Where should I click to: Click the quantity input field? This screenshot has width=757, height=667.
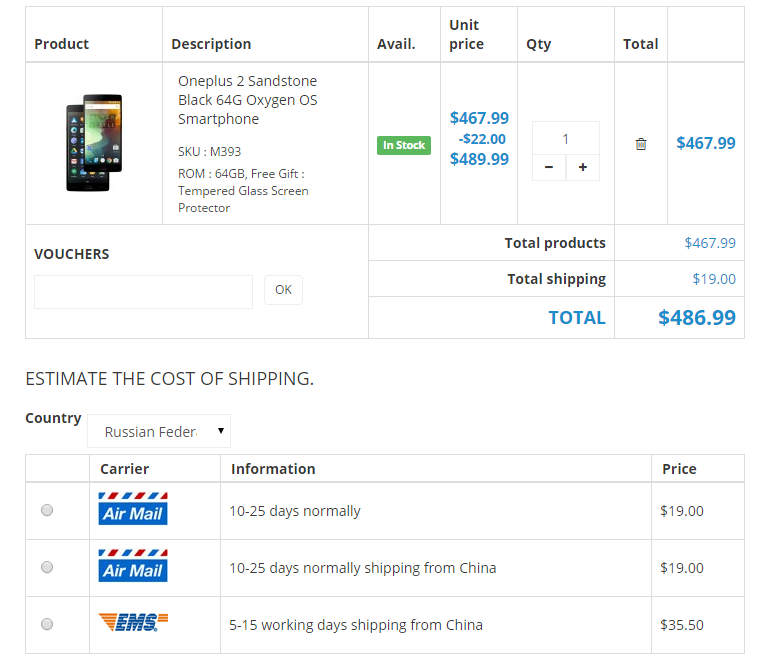[565, 139]
